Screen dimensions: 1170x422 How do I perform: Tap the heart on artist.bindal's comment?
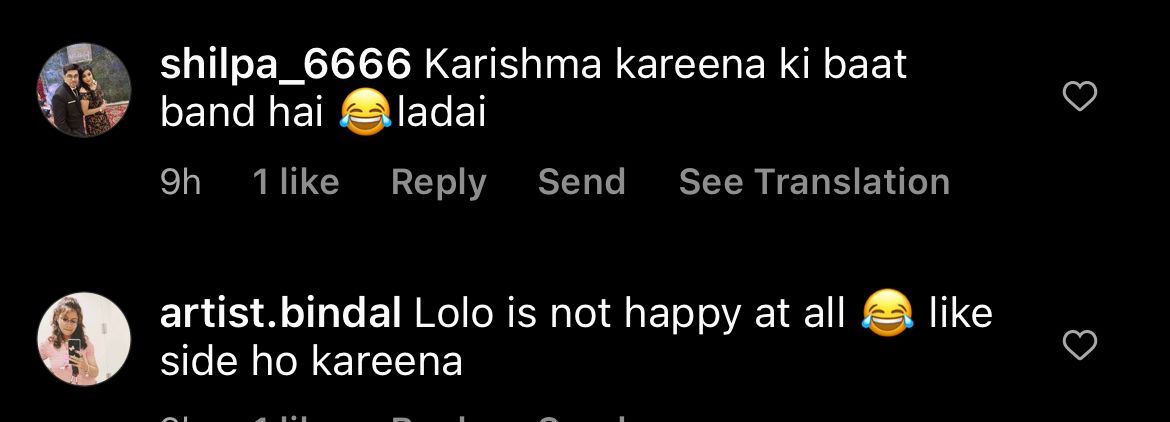[1079, 344]
